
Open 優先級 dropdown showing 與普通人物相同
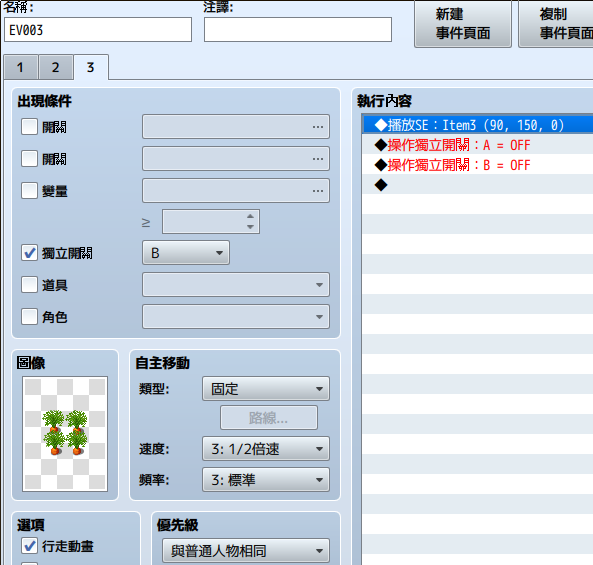[246, 551]
